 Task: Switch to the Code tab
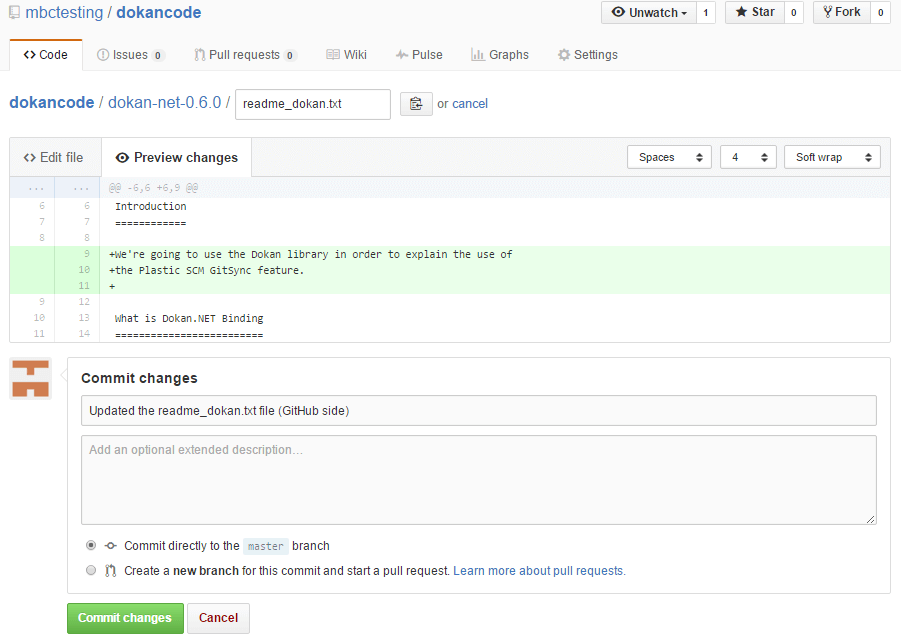pyautogui.click(x=45, y=55)
